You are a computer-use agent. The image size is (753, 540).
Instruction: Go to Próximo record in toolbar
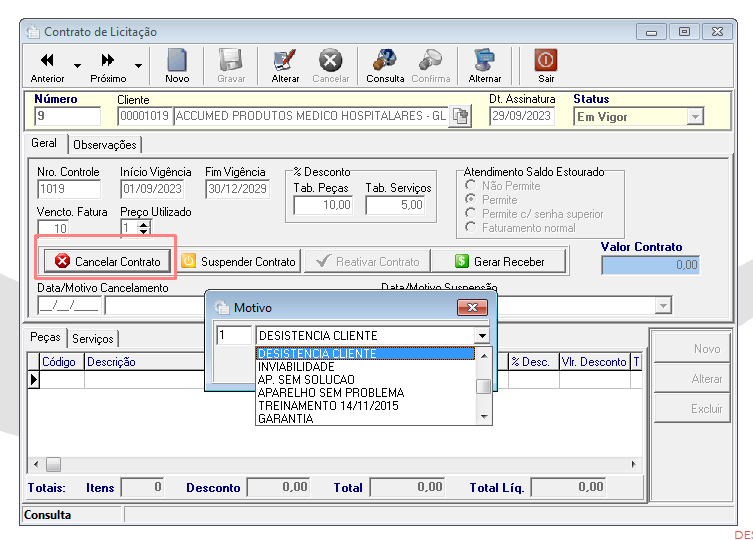point(108,66)
